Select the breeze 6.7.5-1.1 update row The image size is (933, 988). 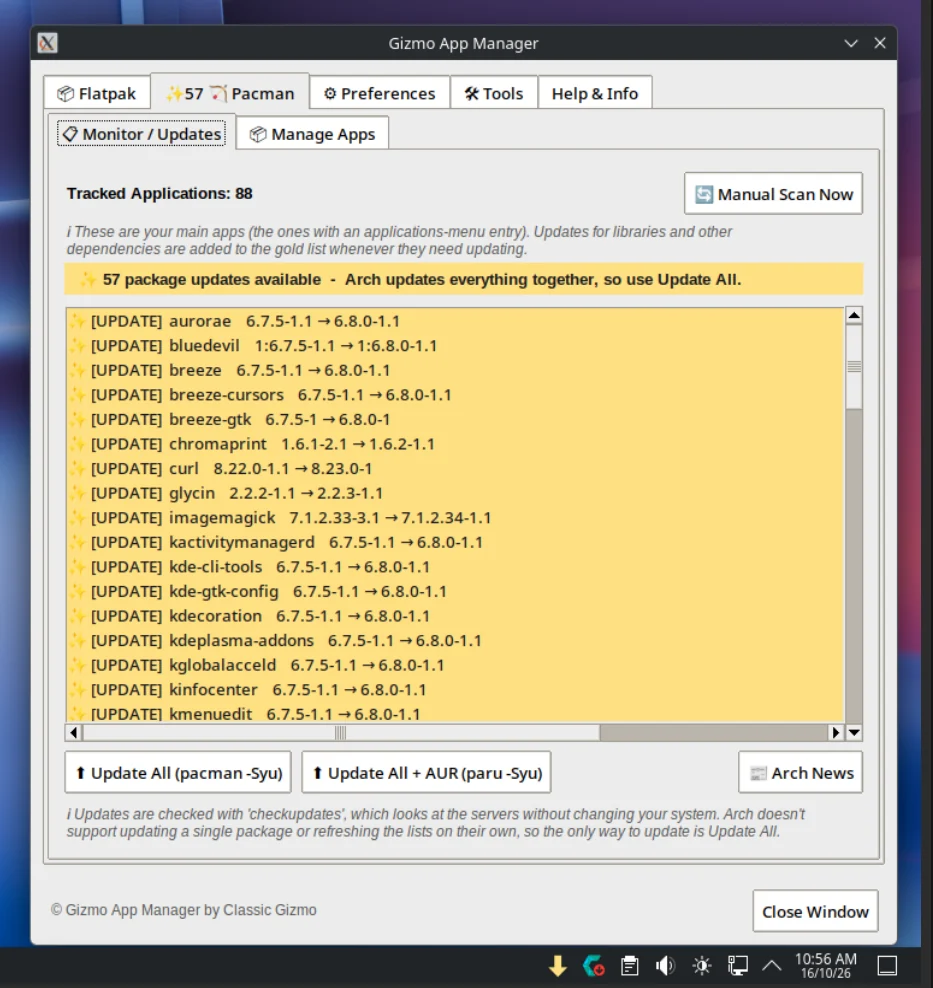click(x=455, y=370)
